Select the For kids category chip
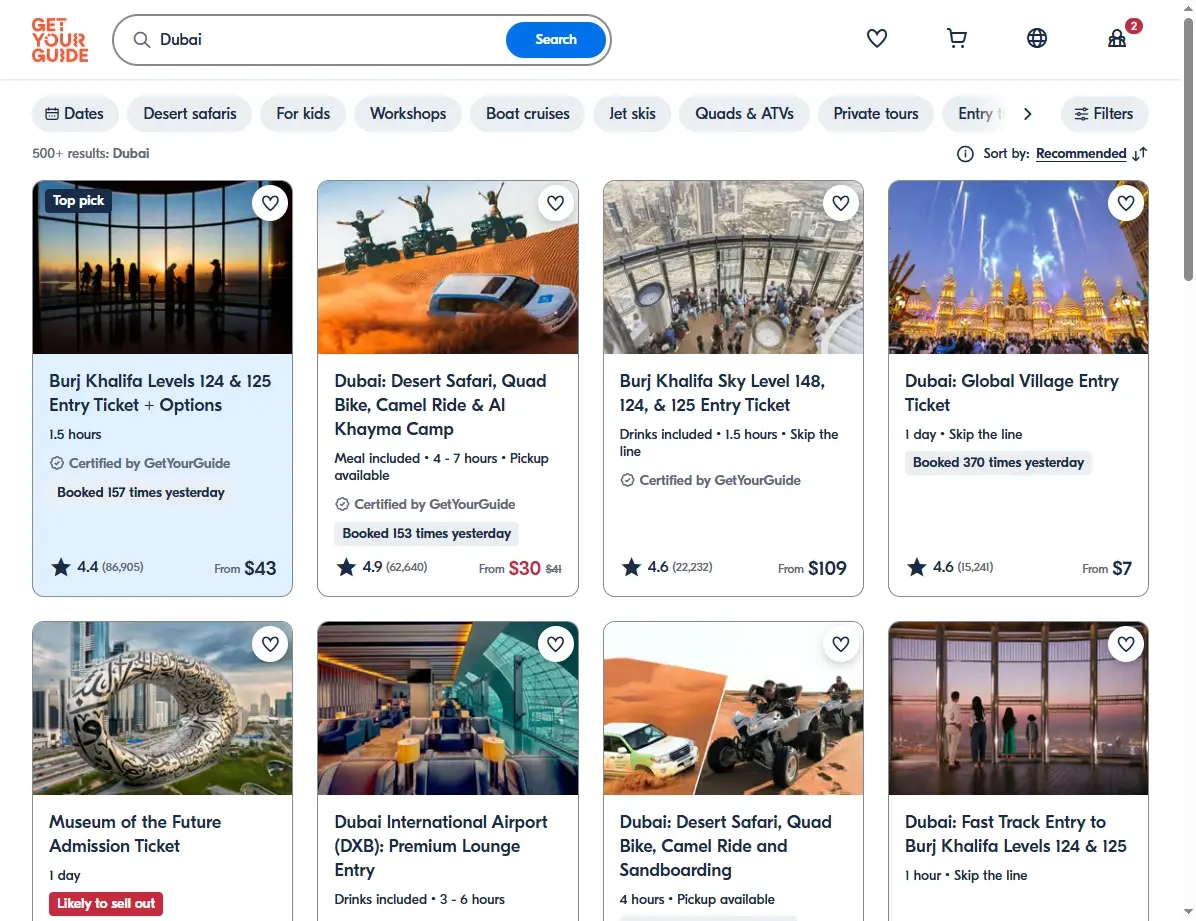1196x921 pixels. (x=303, y=114)
